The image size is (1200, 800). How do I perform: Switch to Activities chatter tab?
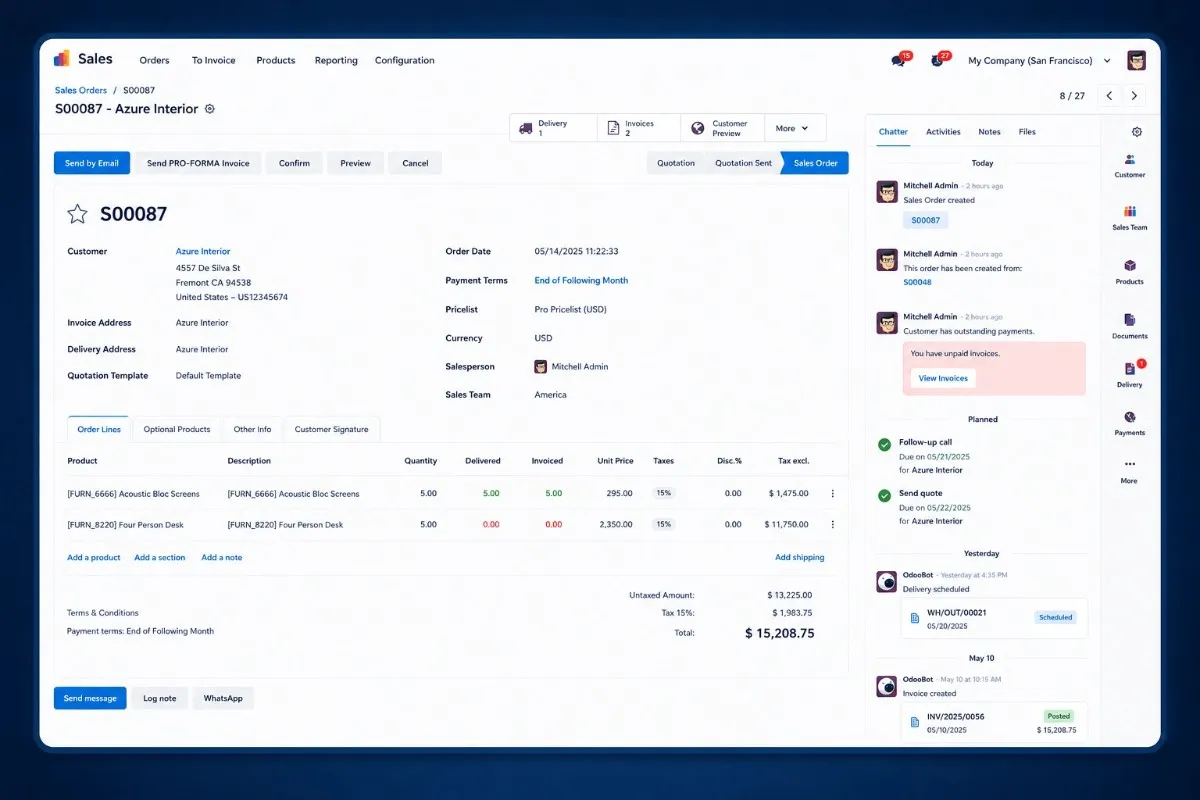point(943,132)
